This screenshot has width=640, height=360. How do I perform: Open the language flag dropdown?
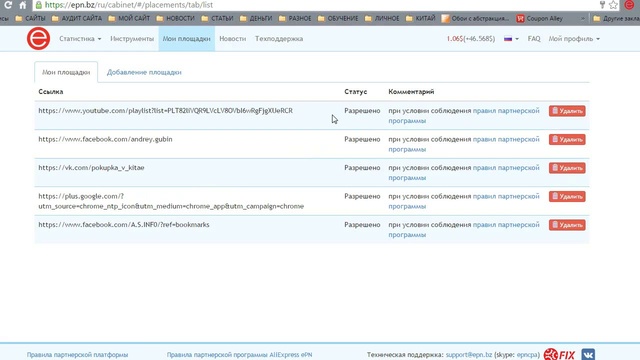[511, 39]
